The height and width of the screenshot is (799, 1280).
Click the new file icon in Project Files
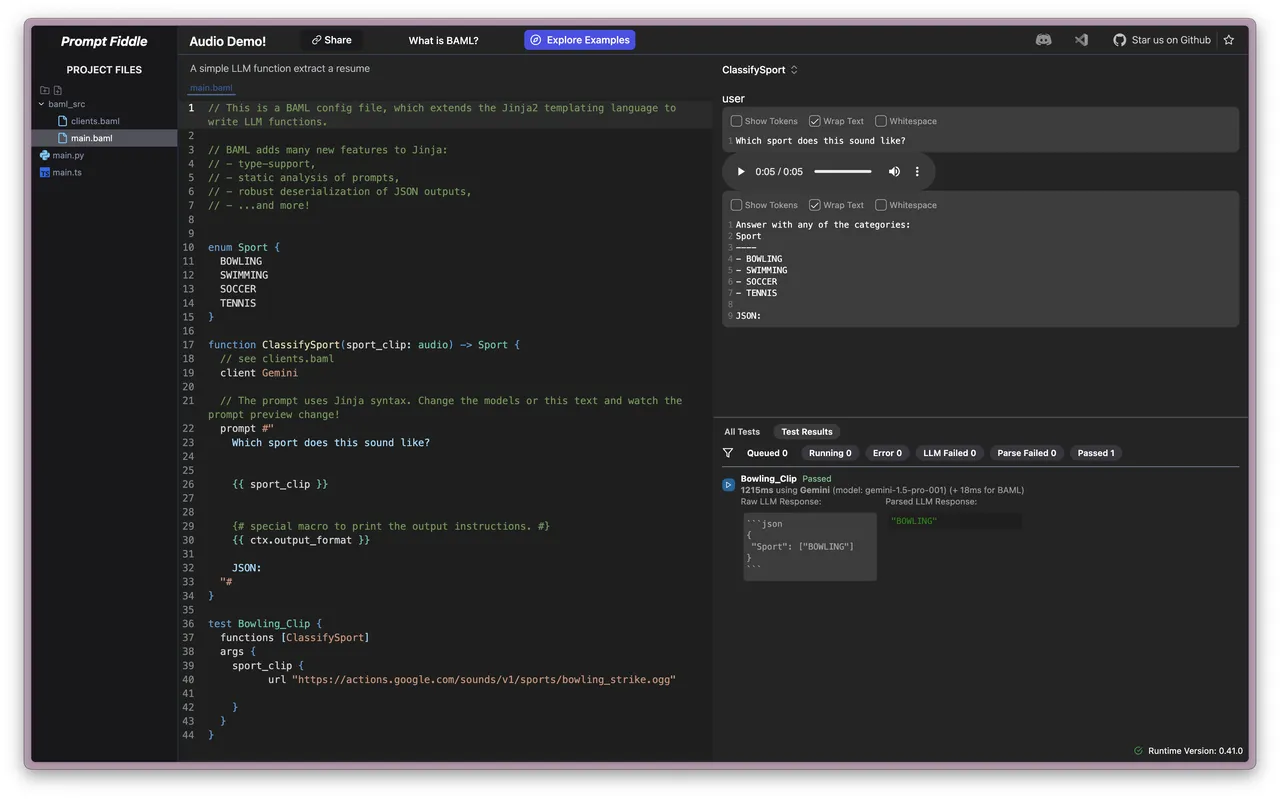[57, 90]
